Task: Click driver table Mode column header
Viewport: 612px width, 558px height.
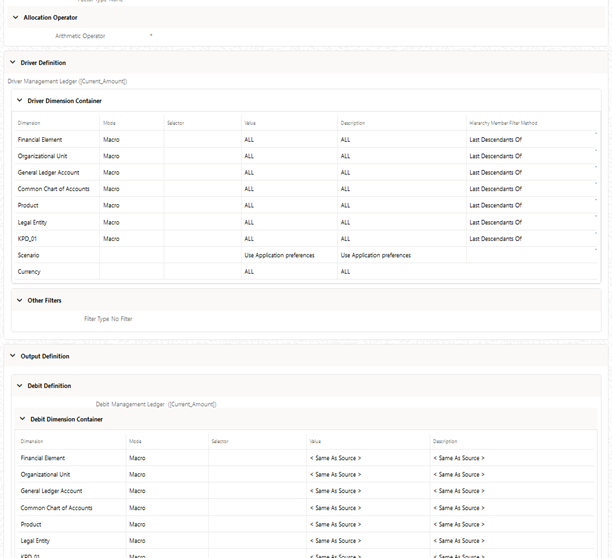Action: coord(109,123)
